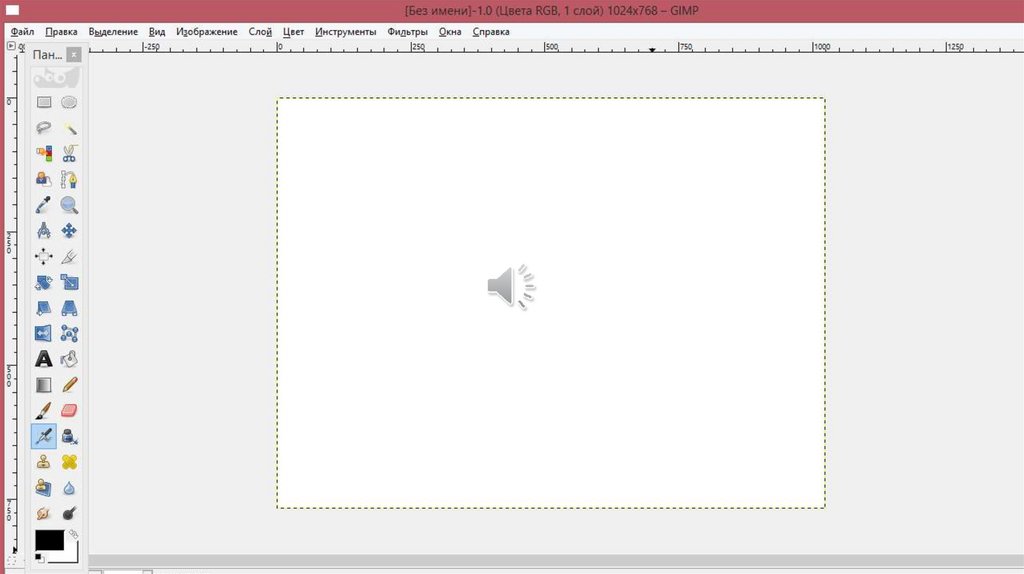Click the black foreground color swatch
The width and height of the screenshot is (1024, 574).
(x=48, y=540)
